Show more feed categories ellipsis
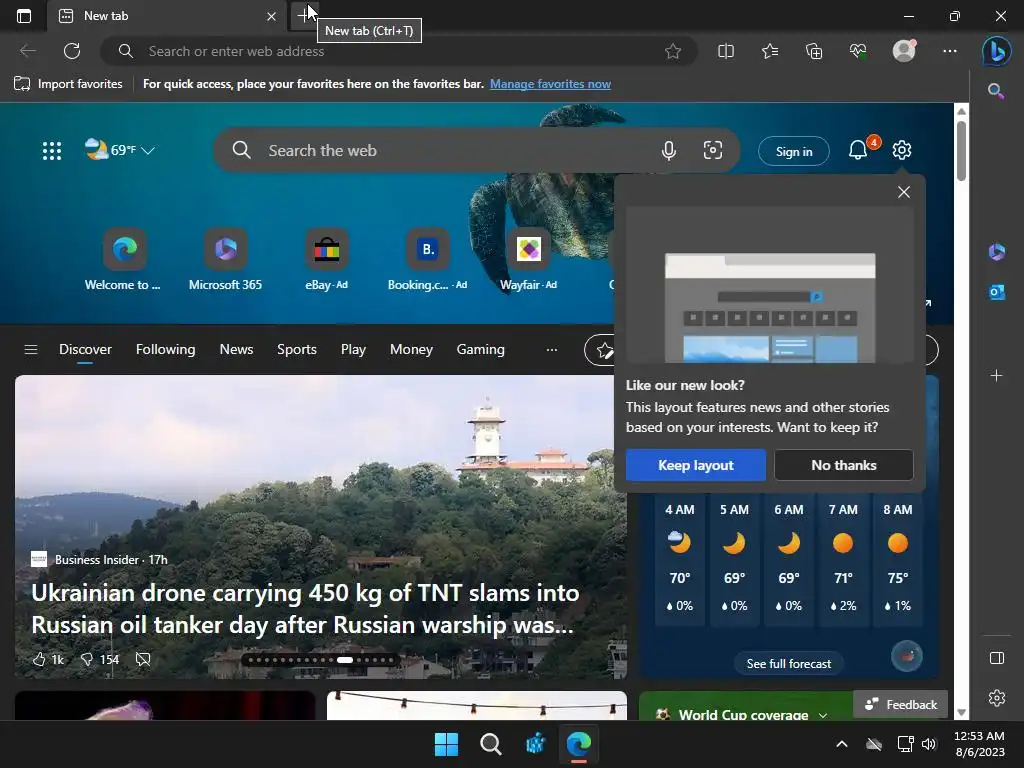Screen dimensions: 1024x768 coord(552,349)
